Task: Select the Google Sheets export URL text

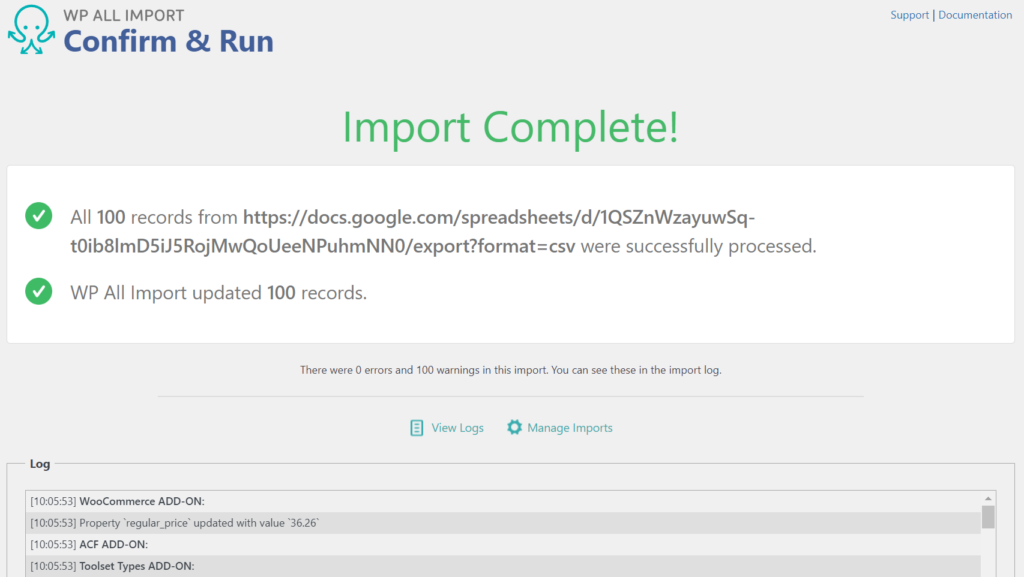Action: coord(413,231)
